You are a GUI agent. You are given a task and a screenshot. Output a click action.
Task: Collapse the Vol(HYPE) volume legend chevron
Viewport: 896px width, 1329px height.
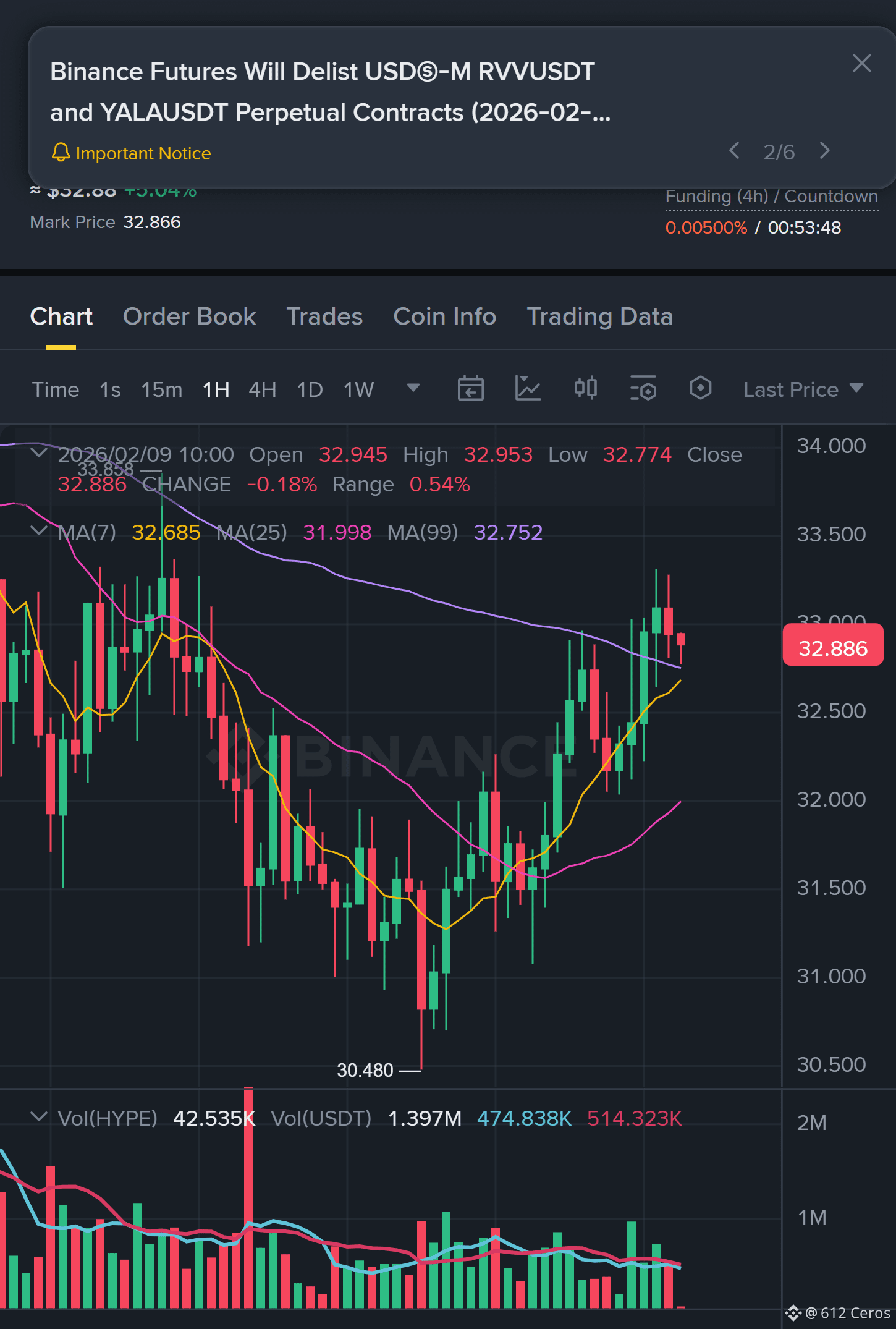(x=39, y=1117)
